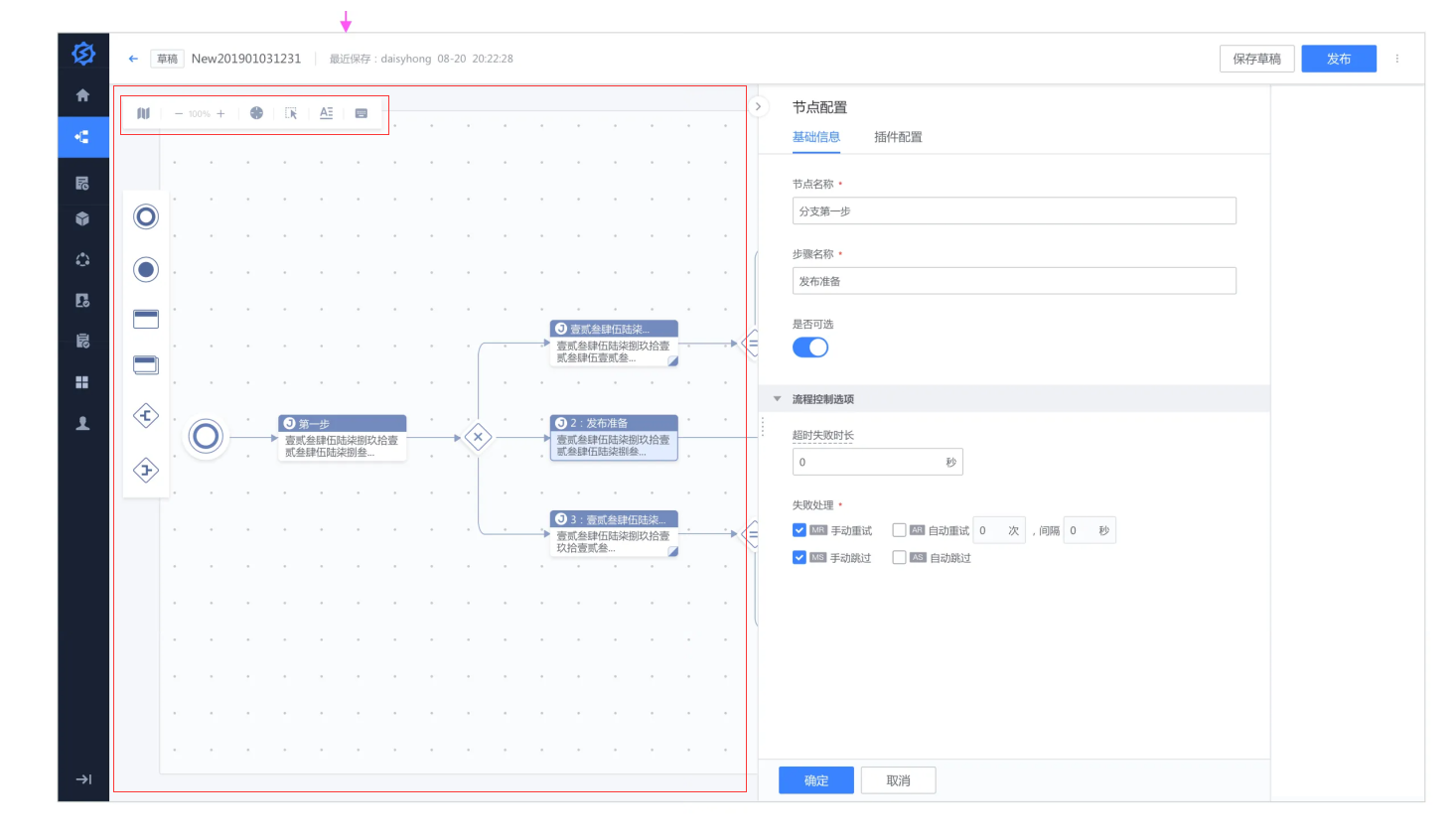Click zoom out minus in the canvas toolbar
This screenshot has width=1456, height=839.
pyautogui.click(x=177, y=113)
